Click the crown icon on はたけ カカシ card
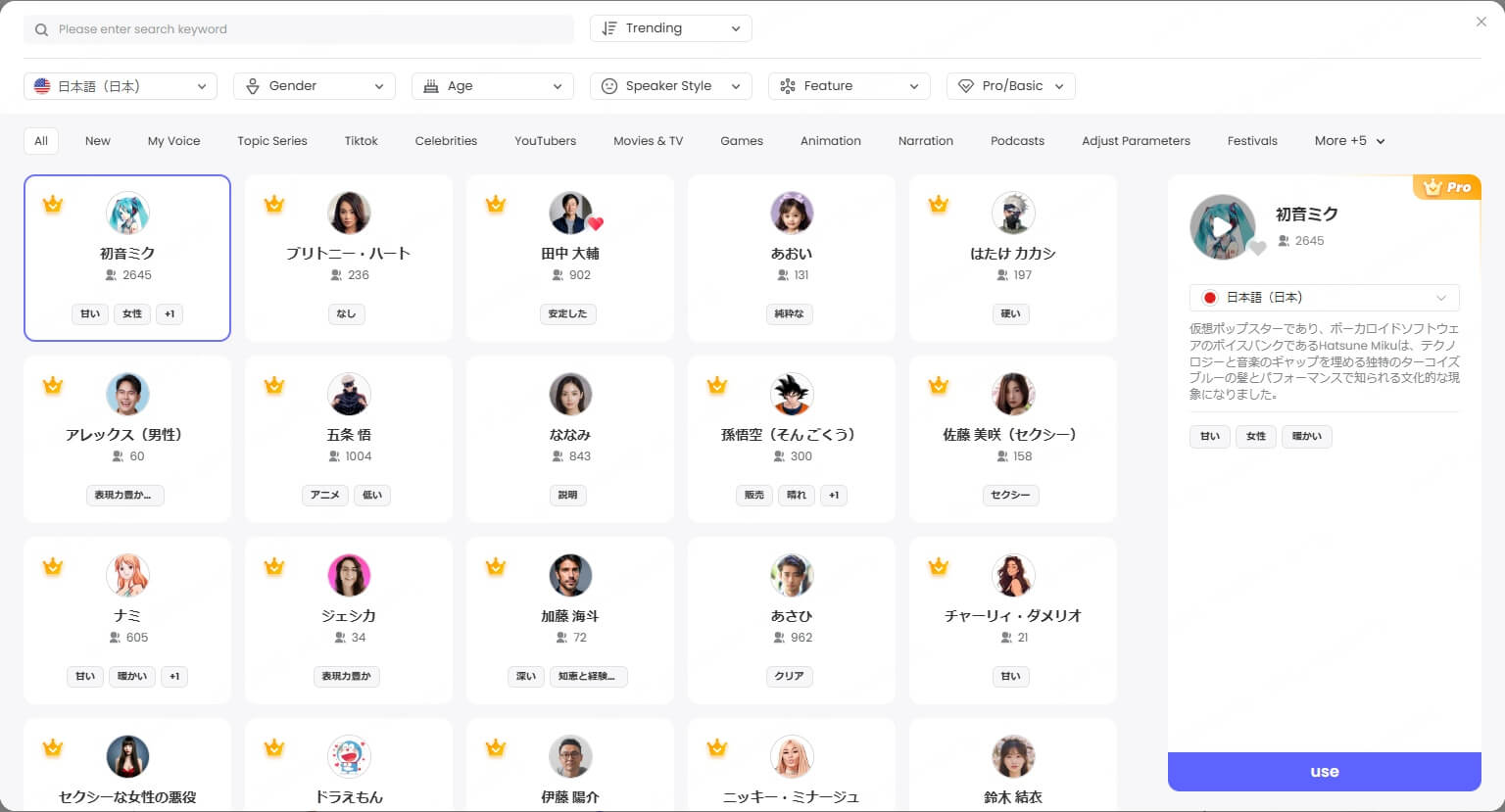Viewport: 1505px width, 812px height. point(939,204)
